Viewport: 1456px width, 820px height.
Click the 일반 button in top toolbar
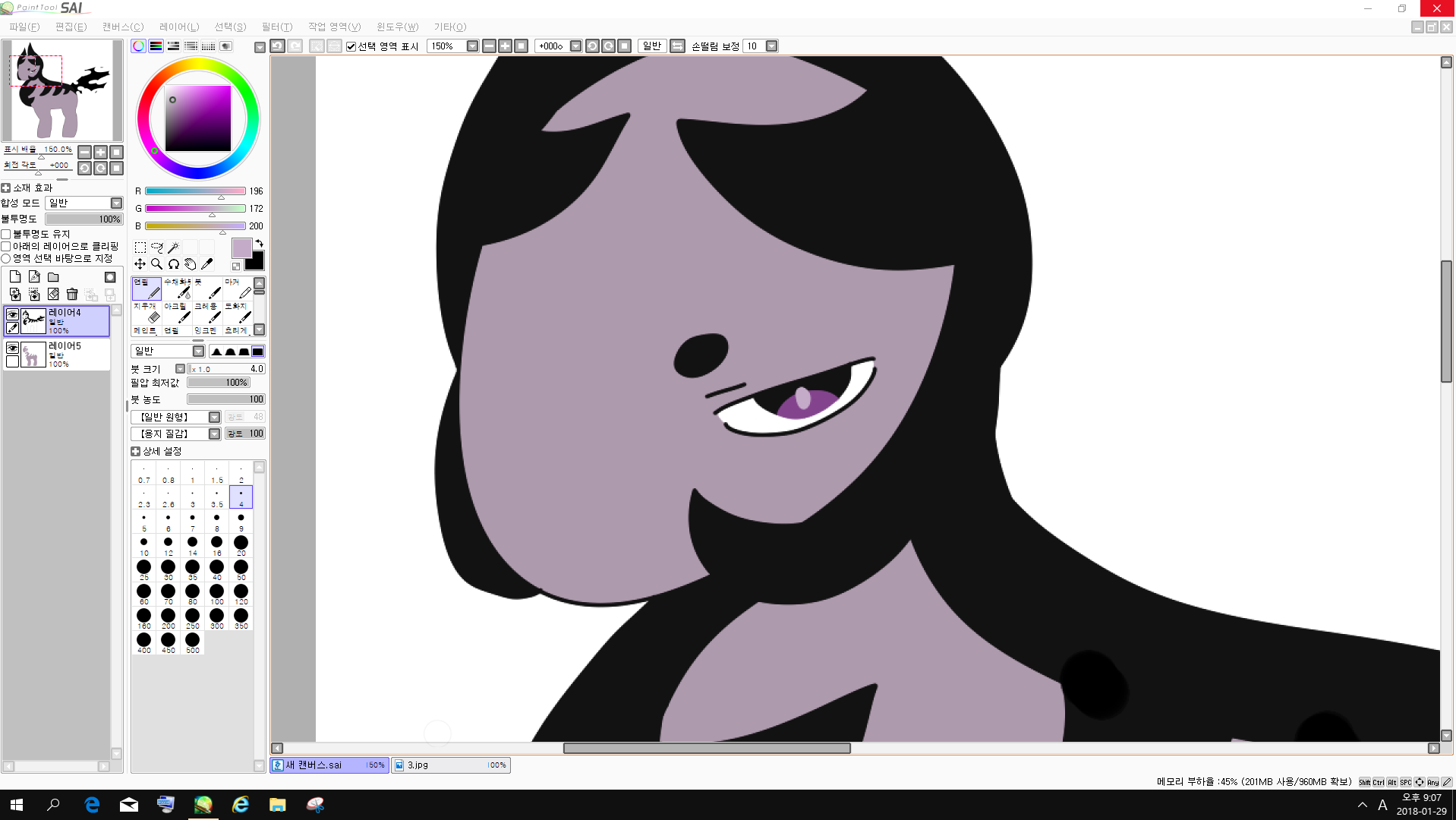tap(652, 46)
